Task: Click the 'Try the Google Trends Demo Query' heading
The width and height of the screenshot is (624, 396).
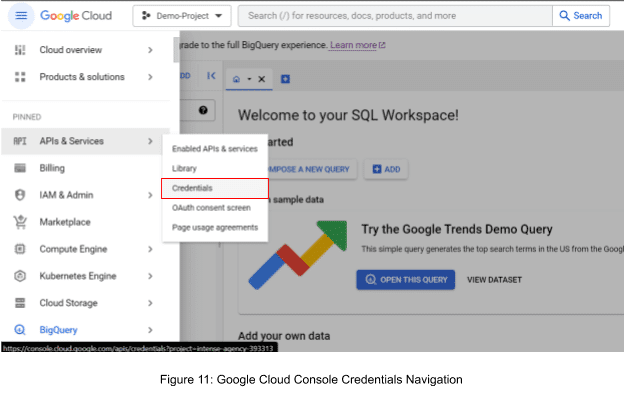Action: (x=457, y=229)
